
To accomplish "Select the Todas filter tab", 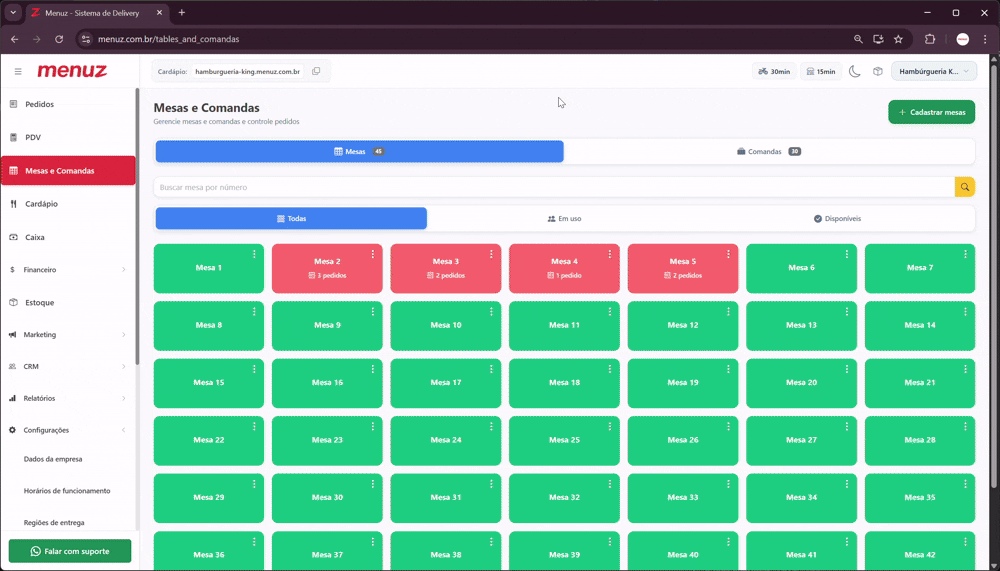I will pyautogui.click(x=291, y=218).
